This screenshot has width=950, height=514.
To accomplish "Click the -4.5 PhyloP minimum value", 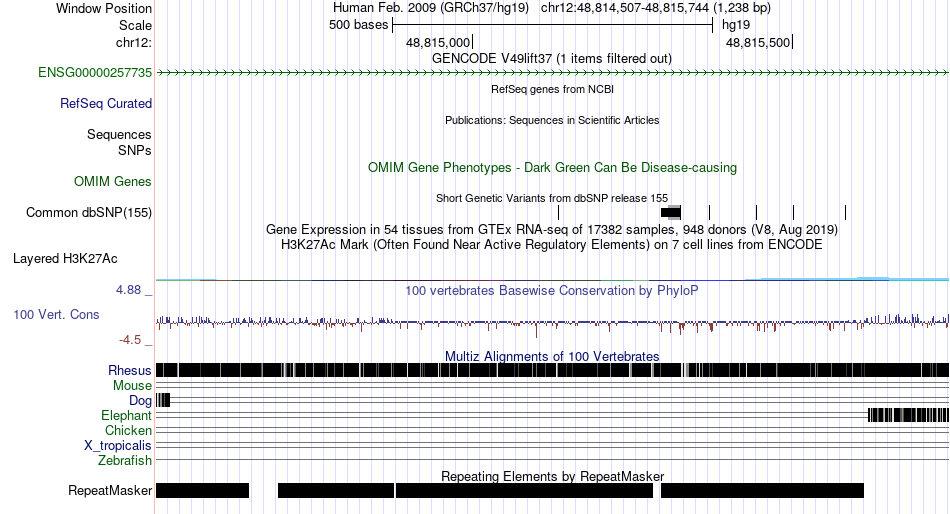I will pos(130,340).
